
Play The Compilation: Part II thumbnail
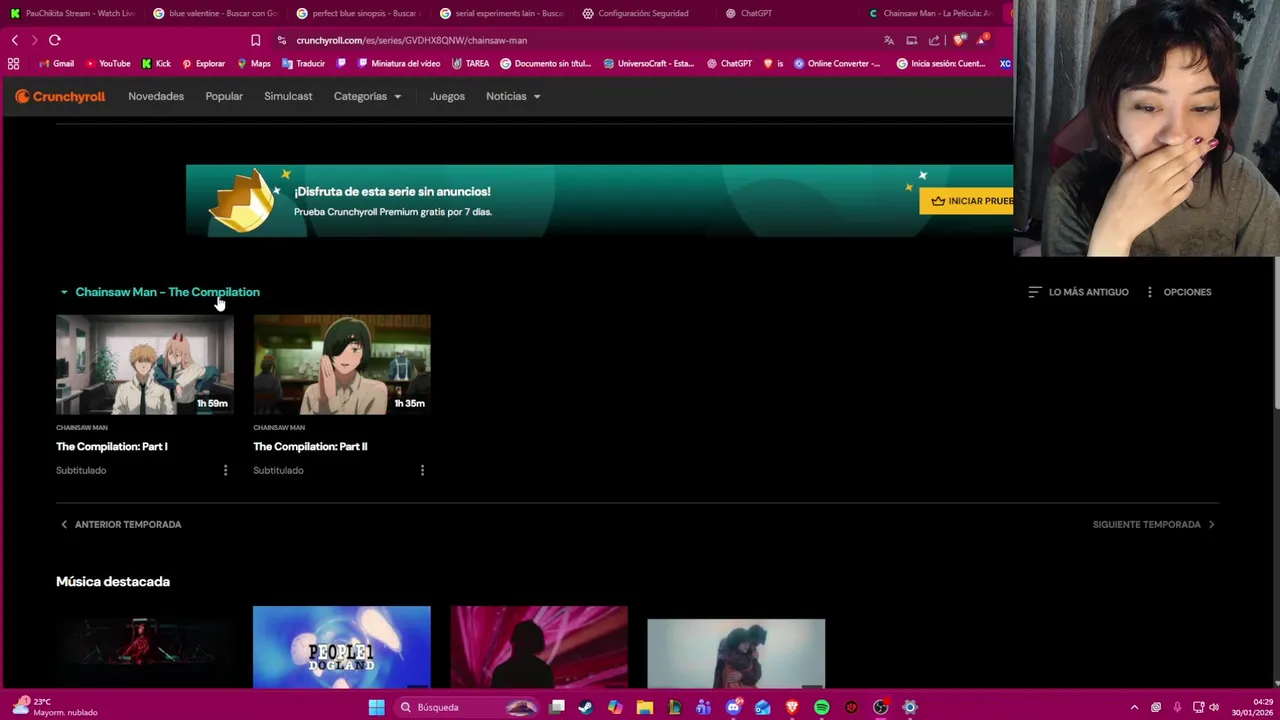point(342,364)
